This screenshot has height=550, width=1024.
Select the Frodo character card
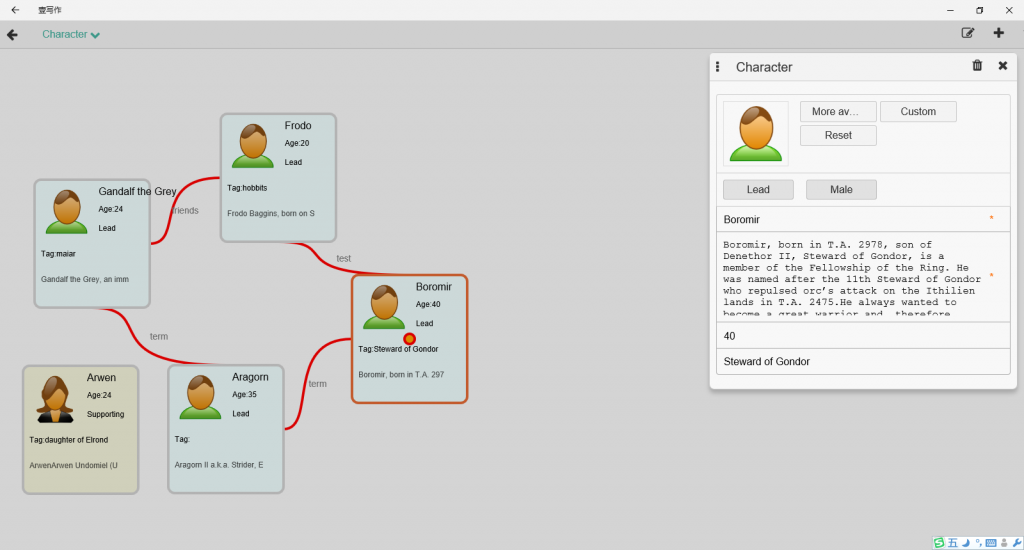[278, 178]
